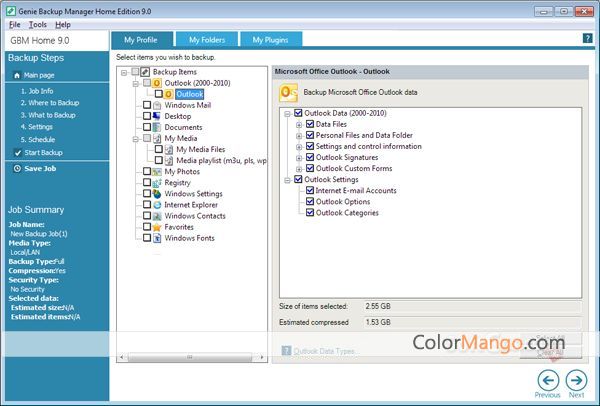Switch to the My Folders tab
This screenshot has height=406, width=600.
[x=206, y=40]
